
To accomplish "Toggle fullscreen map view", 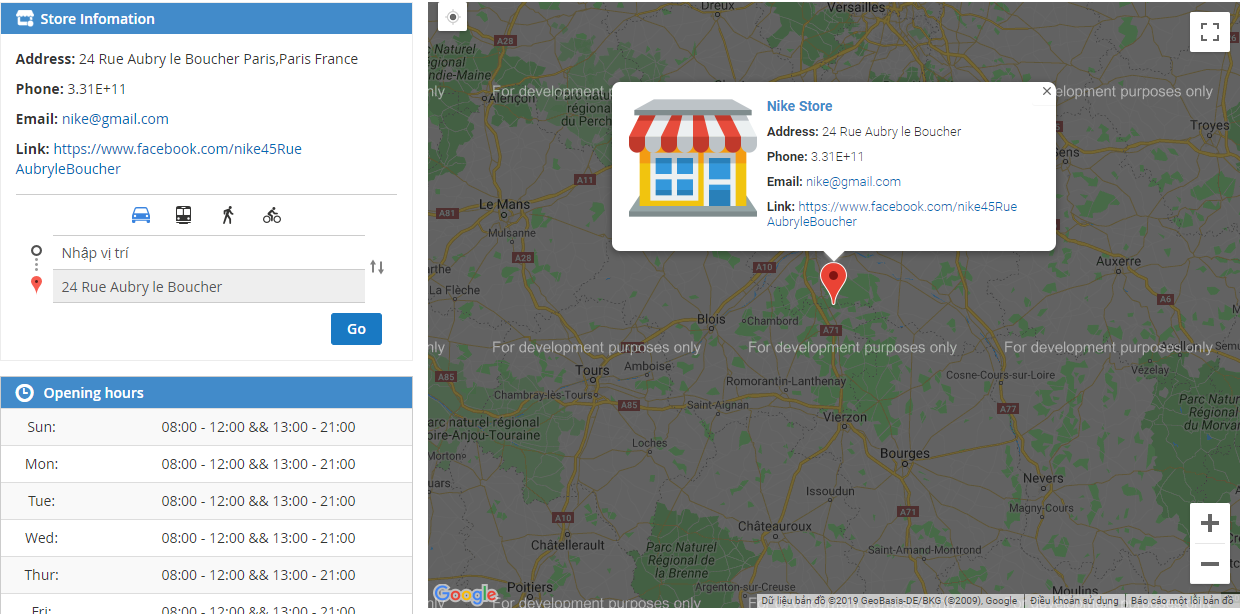I will (1210, 32).
